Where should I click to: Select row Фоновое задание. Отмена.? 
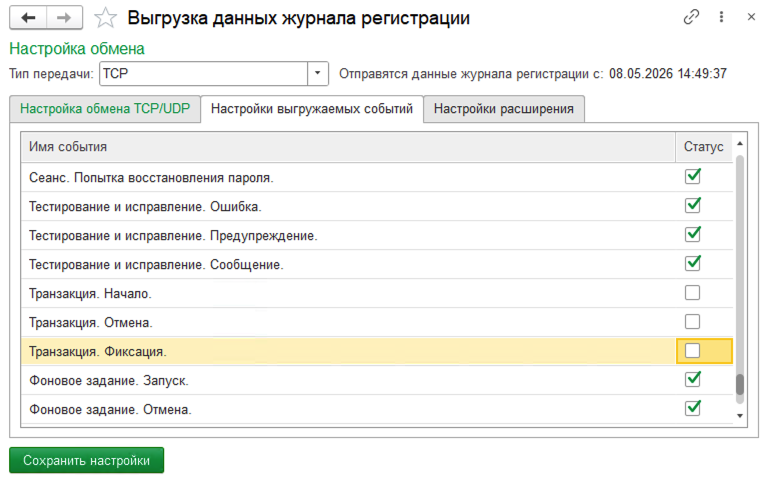377,409
